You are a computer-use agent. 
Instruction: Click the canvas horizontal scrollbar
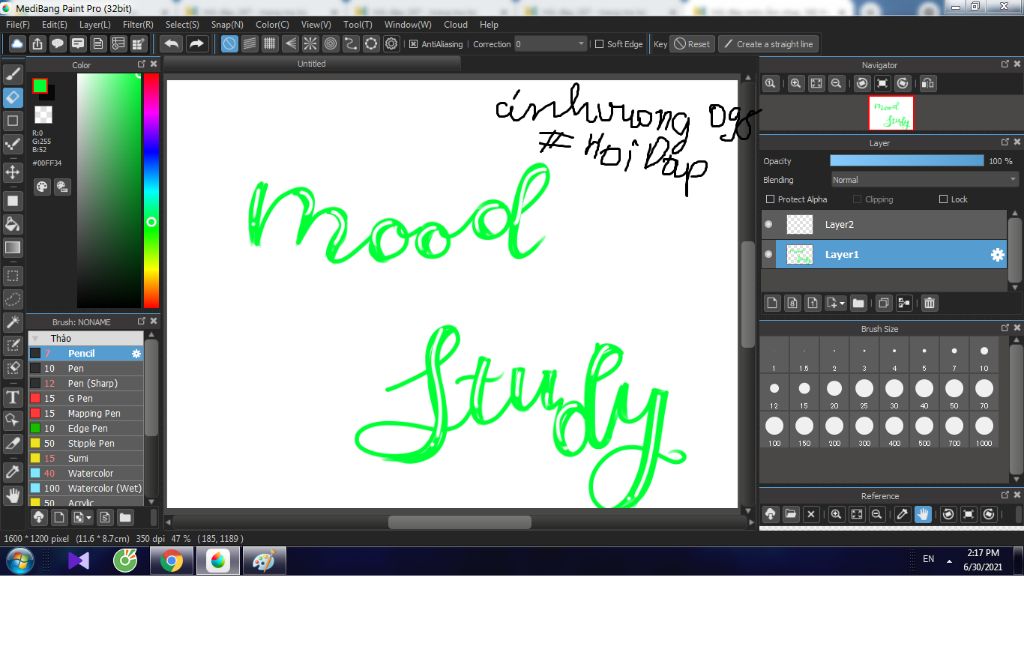click(459, 522)
